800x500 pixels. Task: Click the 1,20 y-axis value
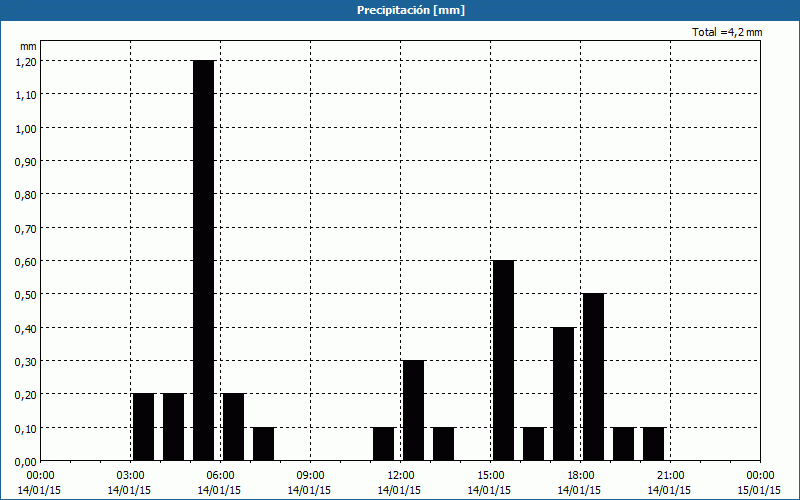tap(26, 61)
